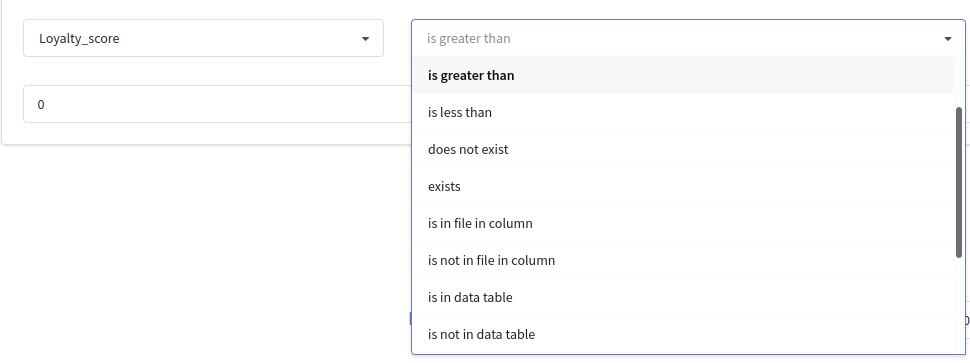The width and height of the screenshot is (970, 363).
Task: Choose the 'is less than' operator
Action: click(683, 113)
